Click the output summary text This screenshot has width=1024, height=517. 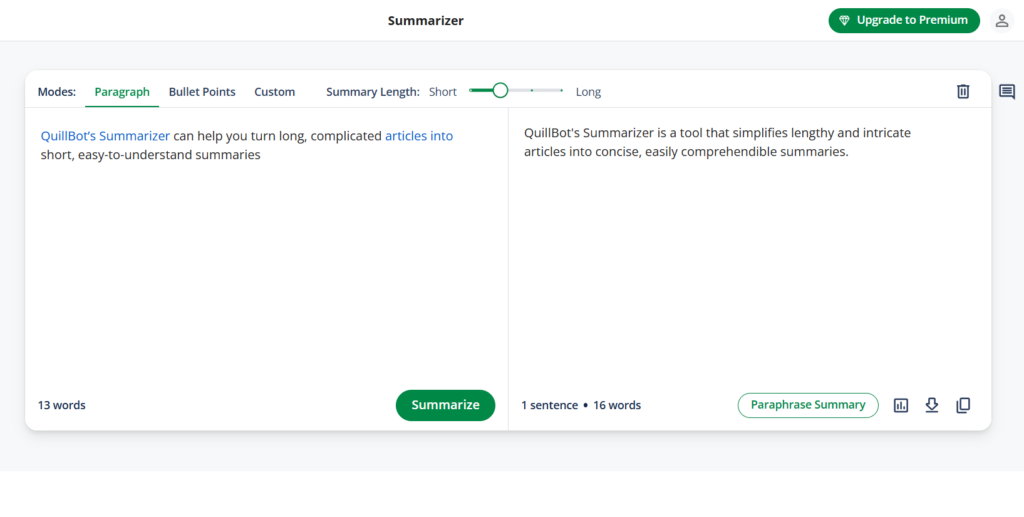coord(717,142)
